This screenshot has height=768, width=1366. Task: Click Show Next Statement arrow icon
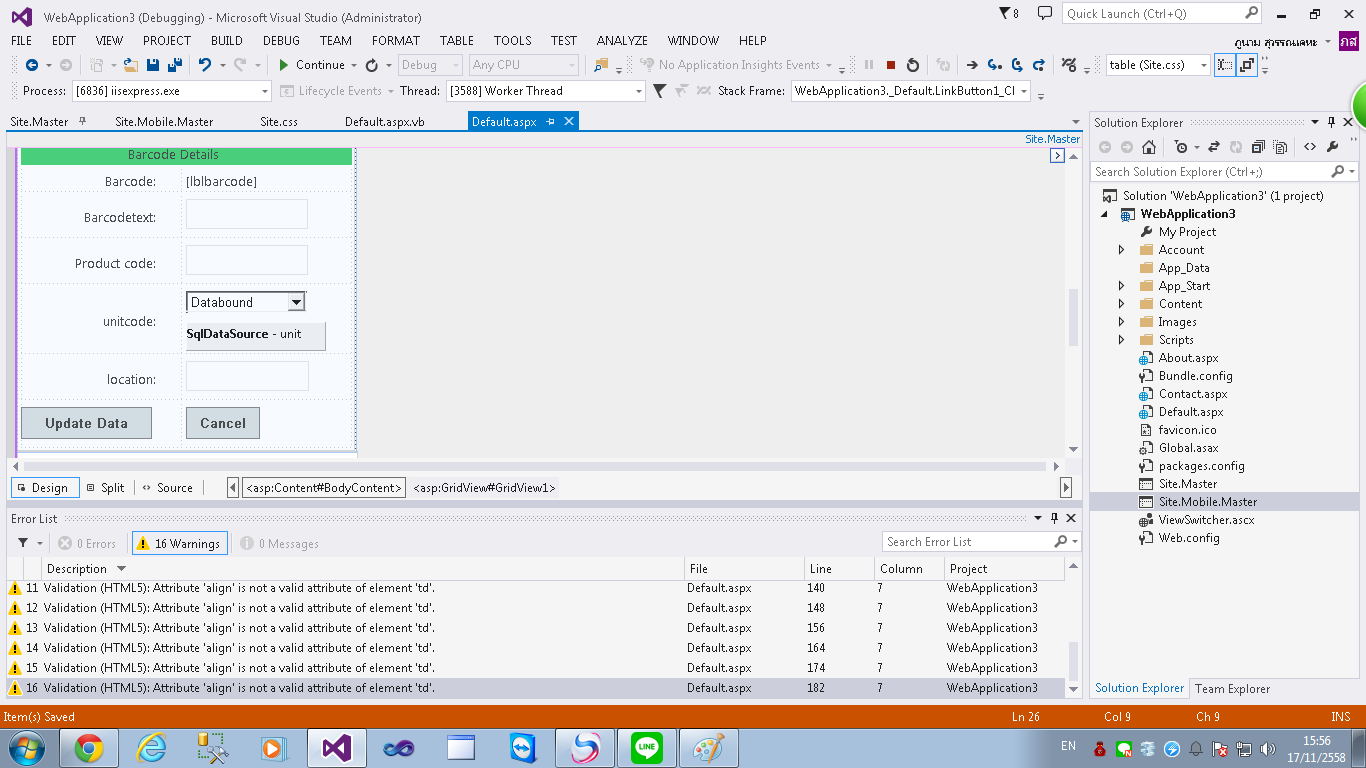[971, 65]
